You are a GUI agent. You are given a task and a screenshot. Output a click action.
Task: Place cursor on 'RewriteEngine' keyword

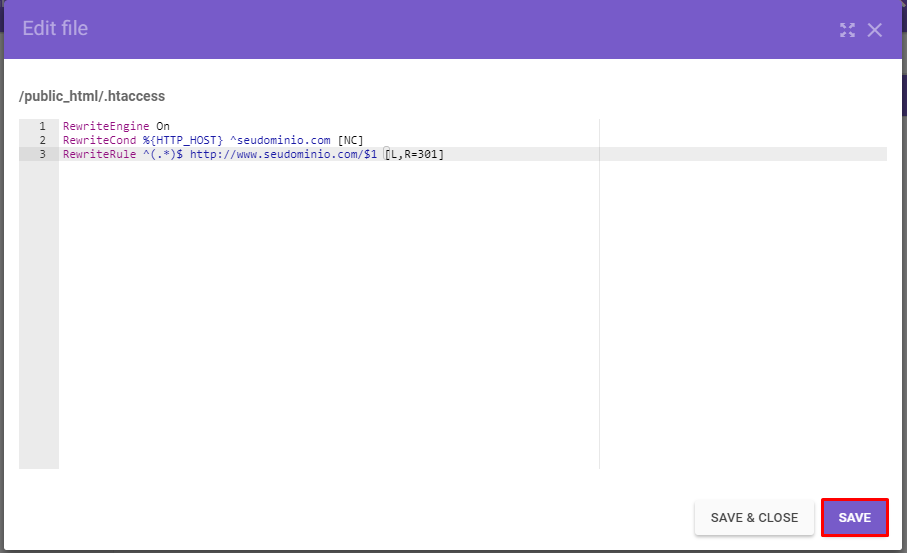[106, 126]
